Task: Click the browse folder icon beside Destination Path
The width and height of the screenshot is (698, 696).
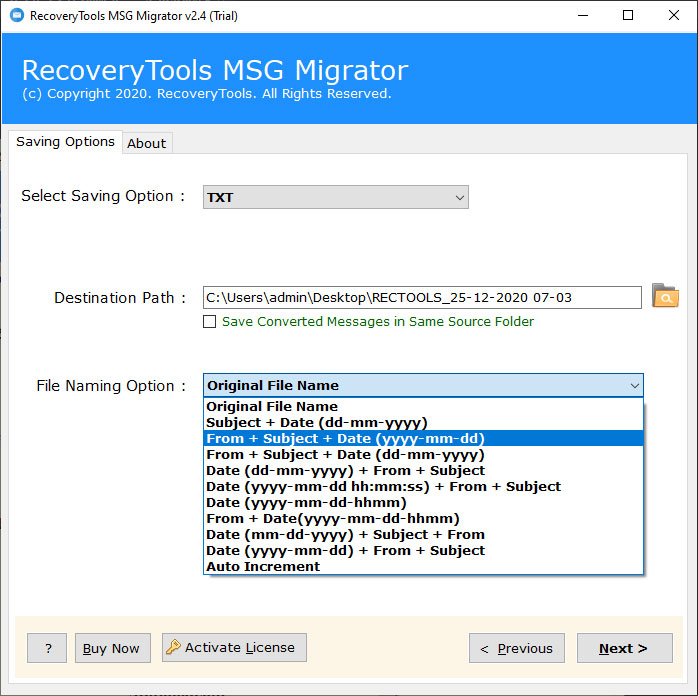Action: (x=665, y=296)
